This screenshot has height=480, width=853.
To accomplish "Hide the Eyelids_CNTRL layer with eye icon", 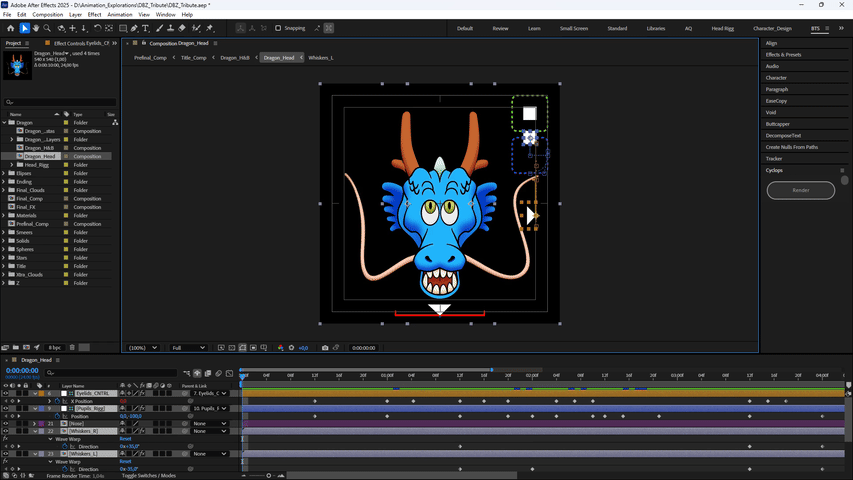I will [5, 393].
